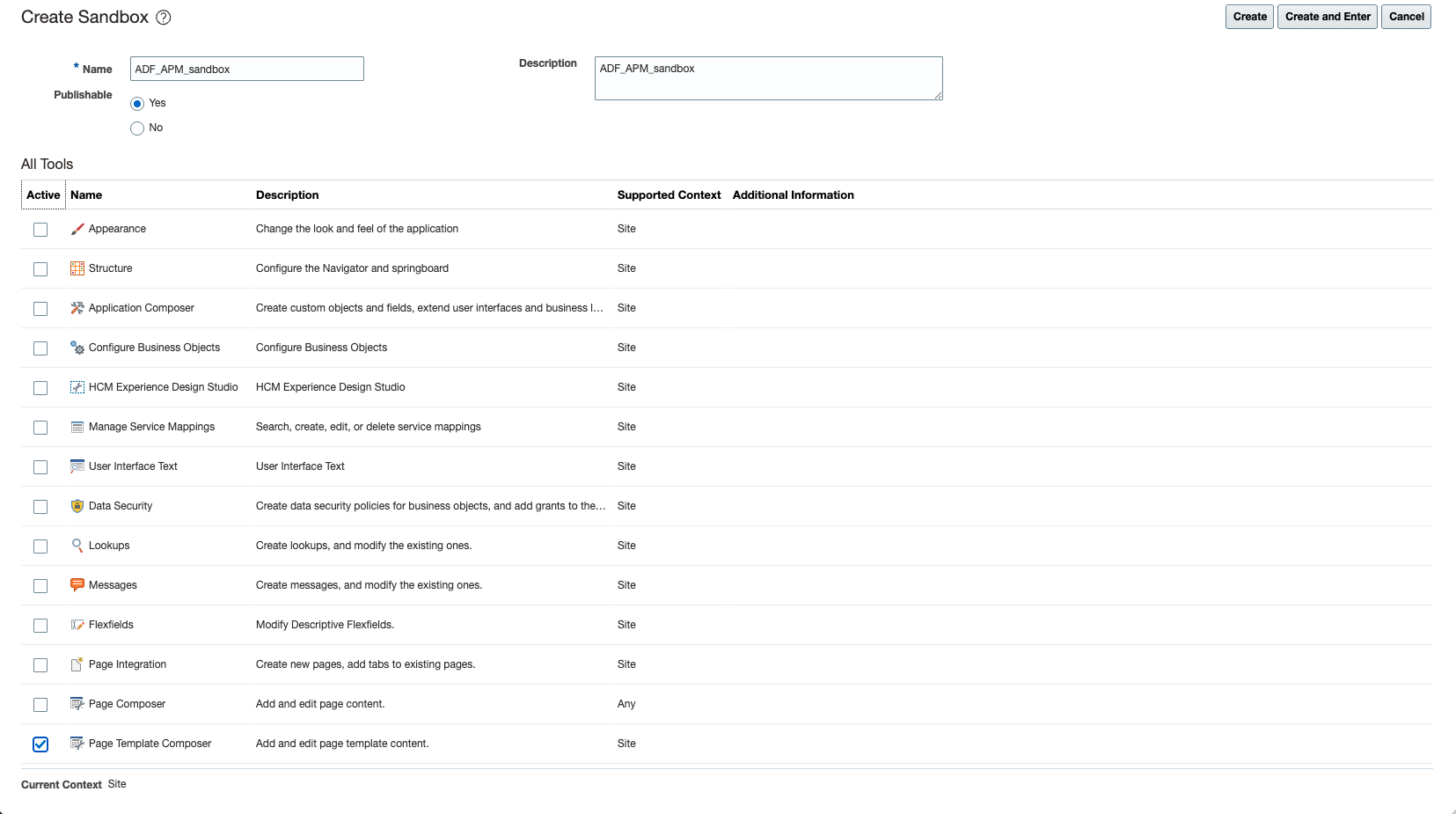Image resolution: width=1456 pixels, height=814 pixels.
Task: Click inside the Name input field
Action: click(x=246, y=69)
